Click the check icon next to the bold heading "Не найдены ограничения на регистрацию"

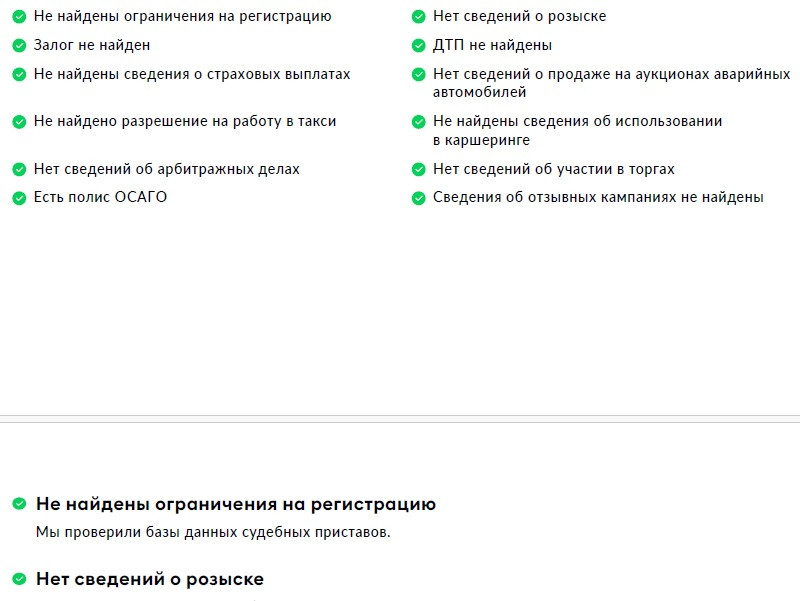click(x=18, y=504)
